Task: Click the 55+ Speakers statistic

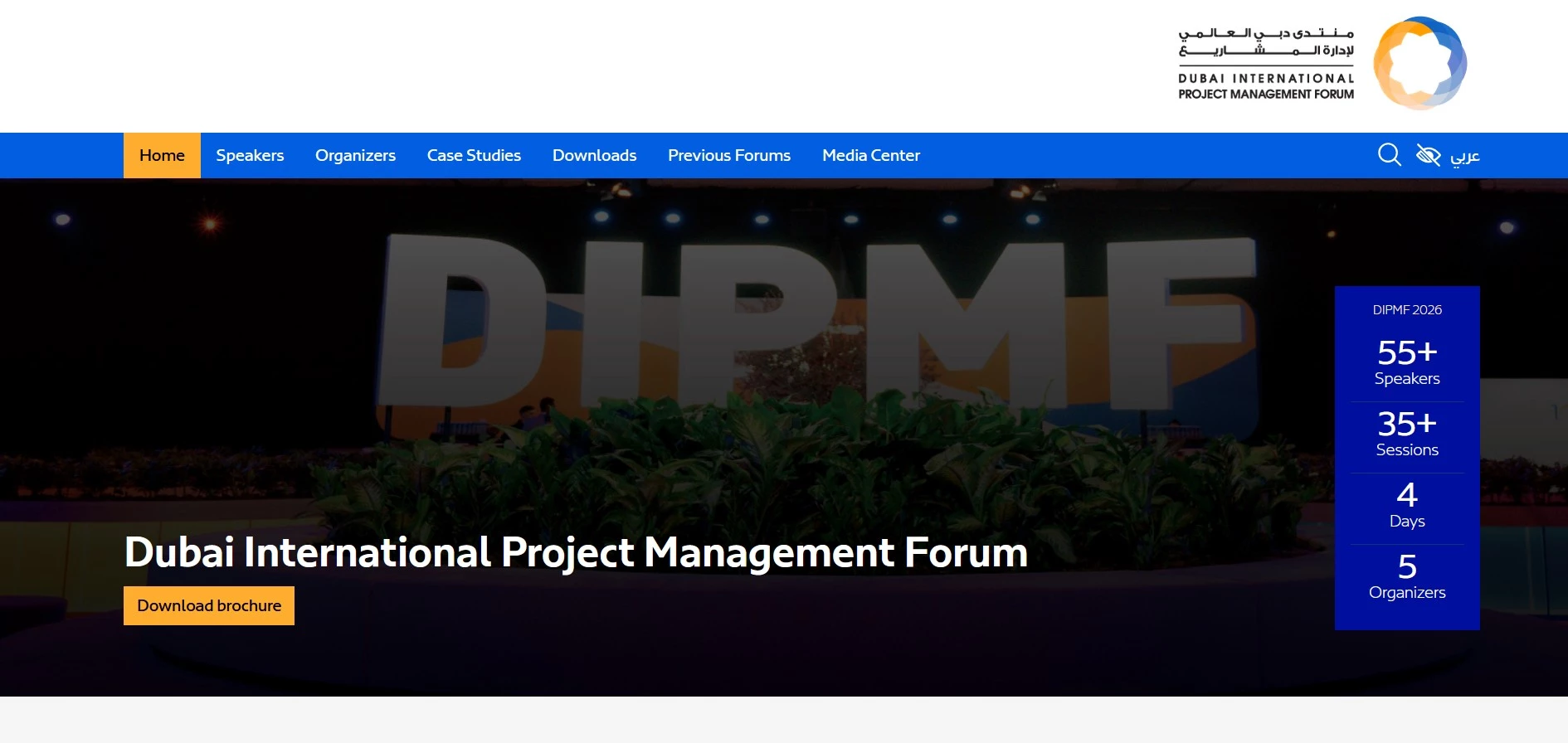Action: (x=1407, y=362)
